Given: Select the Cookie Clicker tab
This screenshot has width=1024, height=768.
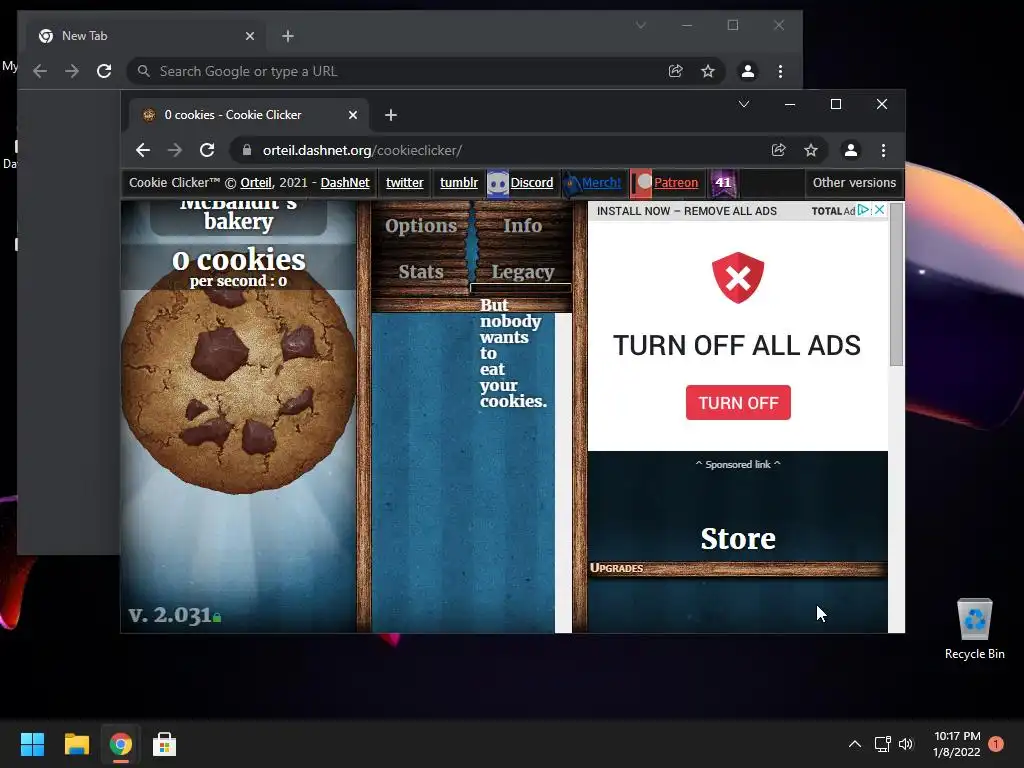Looking at the screenshot, I should [248, 115].
